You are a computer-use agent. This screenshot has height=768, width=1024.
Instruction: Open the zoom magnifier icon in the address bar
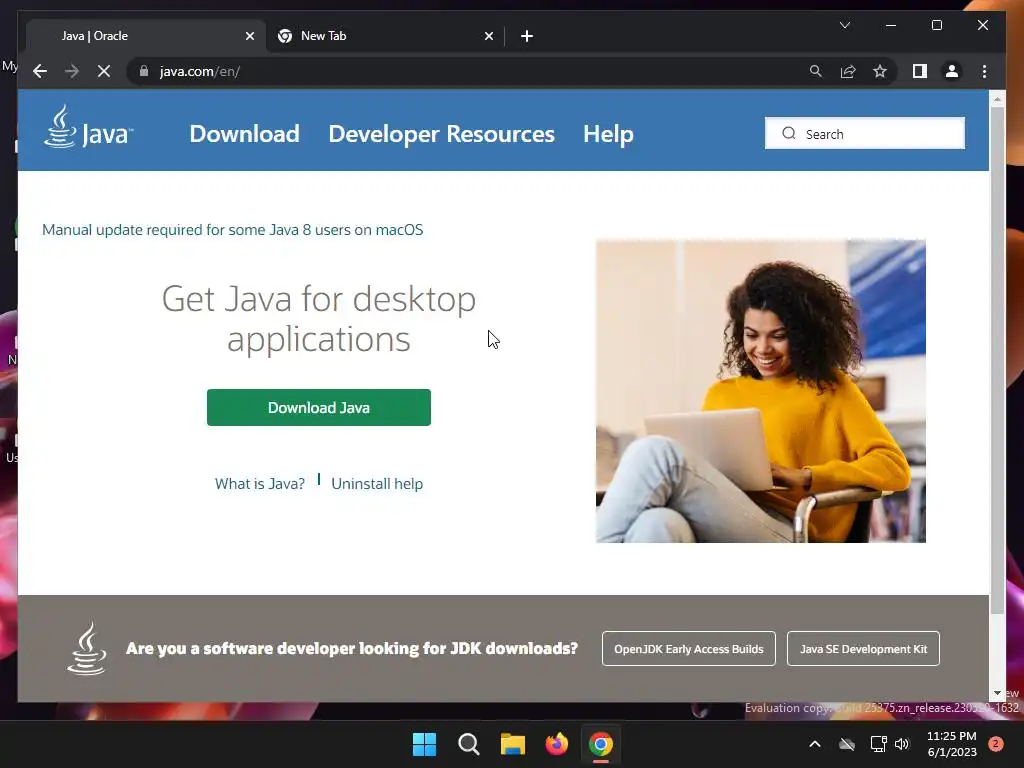click(x=816, y=71)
